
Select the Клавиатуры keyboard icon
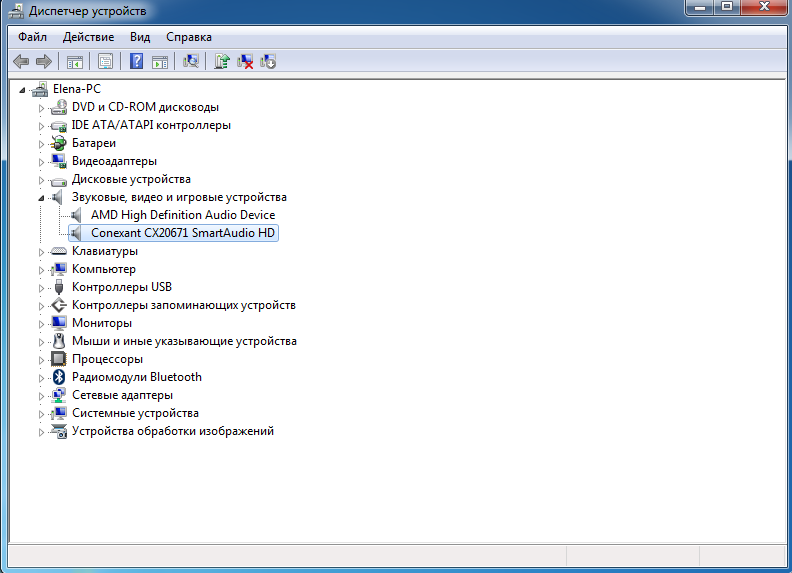pos(59,251)
